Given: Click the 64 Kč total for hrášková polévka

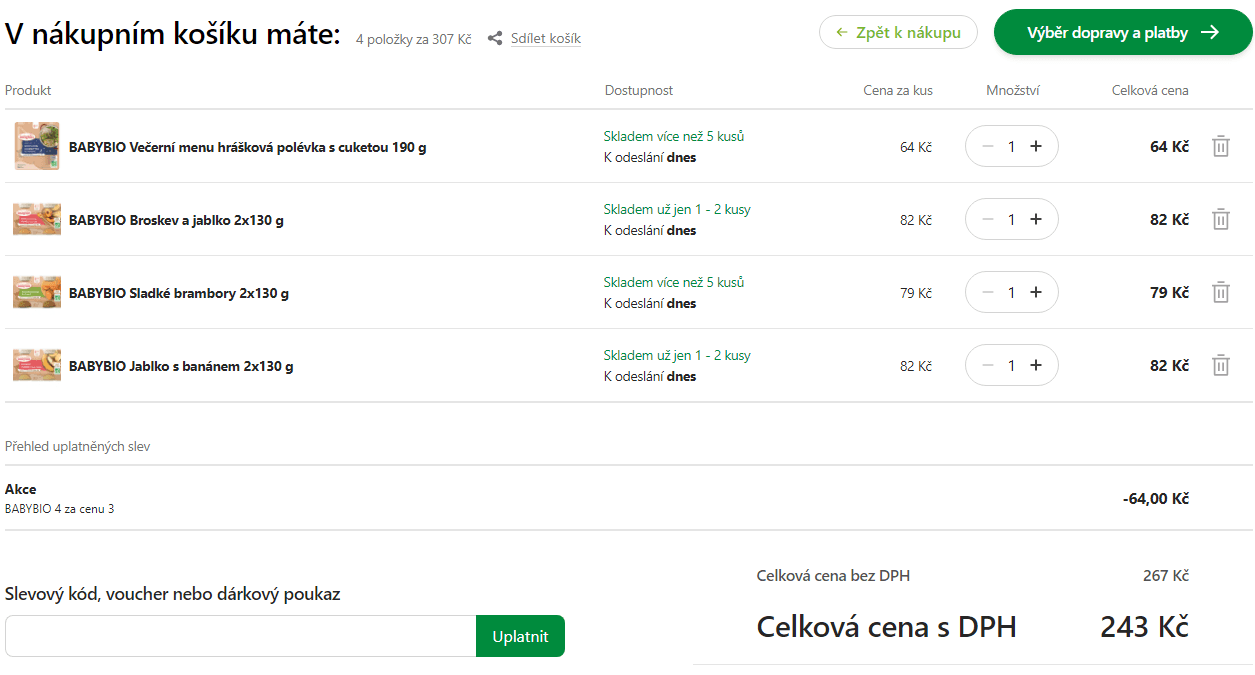Looking at the screenshot, I should (x=1169, y=146).
